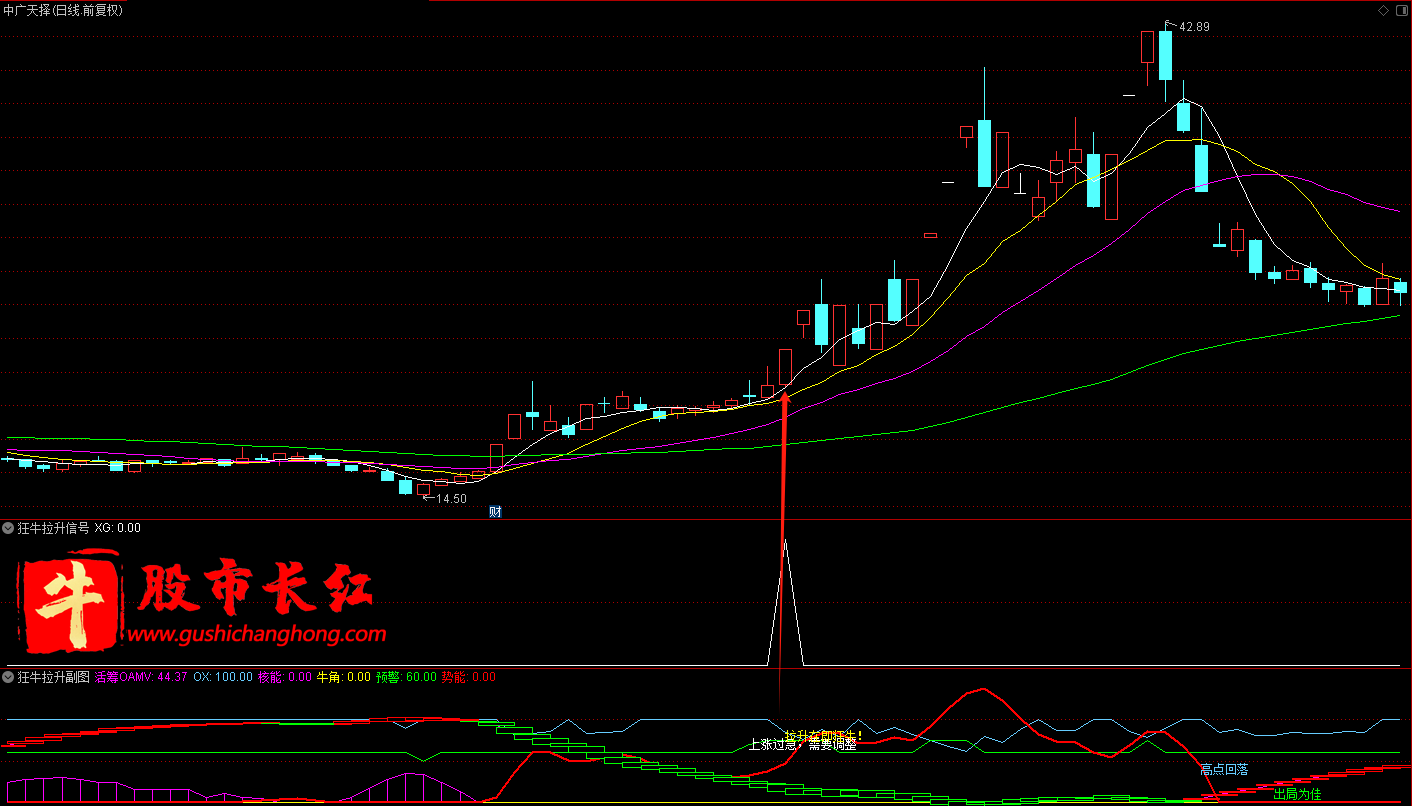Click the 预警: 60.00 readout
This screenshot has height=806, width=1412.
click(x=406, y=677)
